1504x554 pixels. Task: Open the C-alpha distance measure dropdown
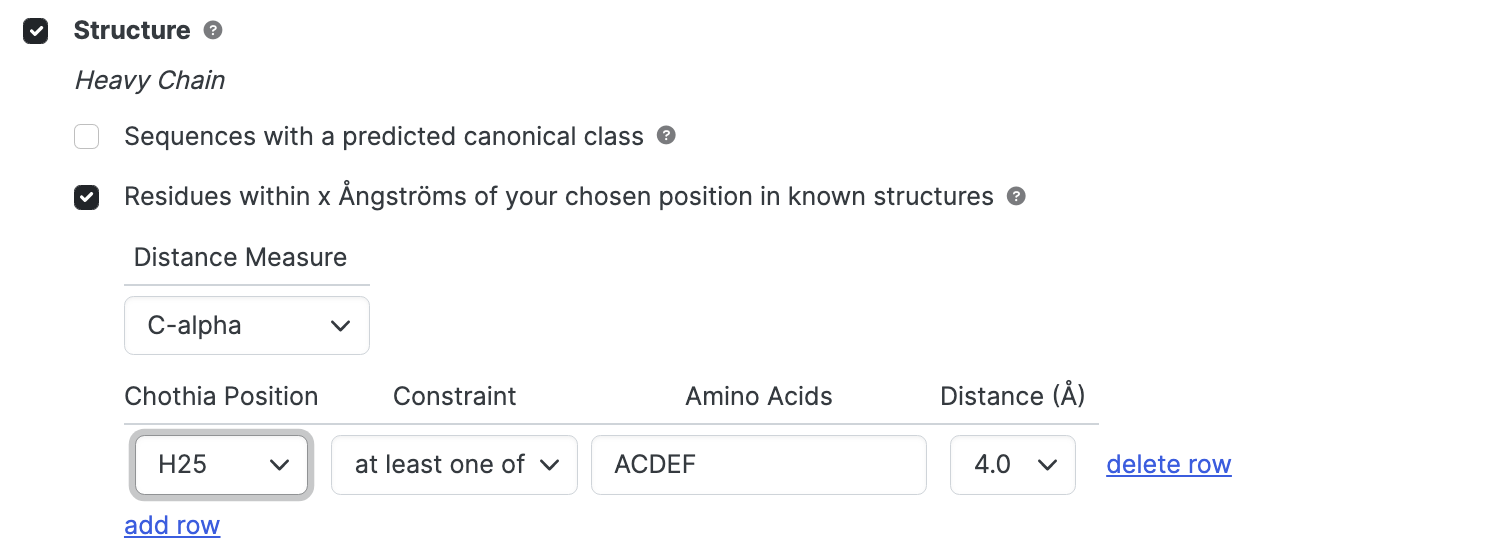coord(247,325)
